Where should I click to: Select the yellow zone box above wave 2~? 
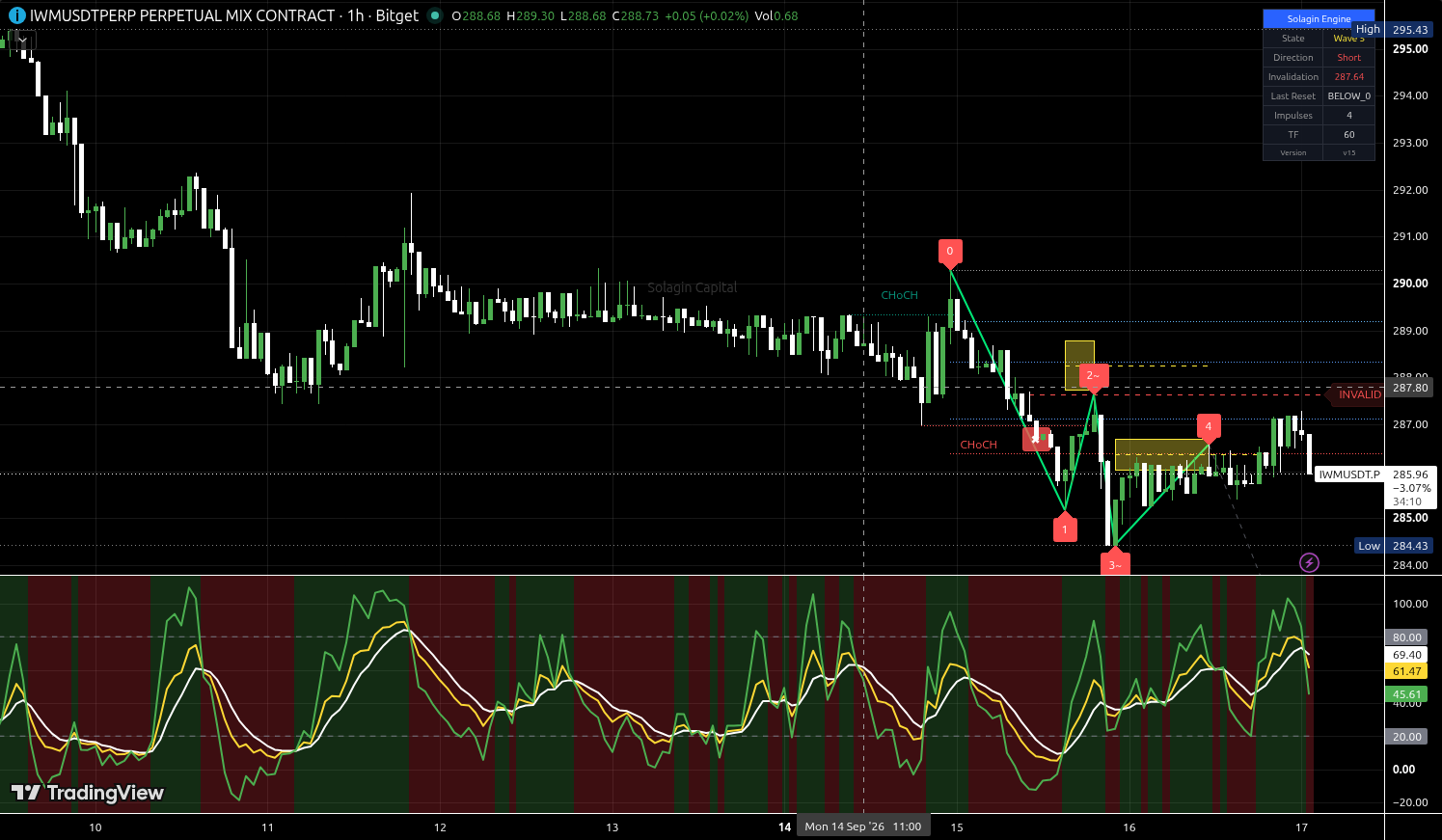pyautogui.click(x=1079, y=365)
